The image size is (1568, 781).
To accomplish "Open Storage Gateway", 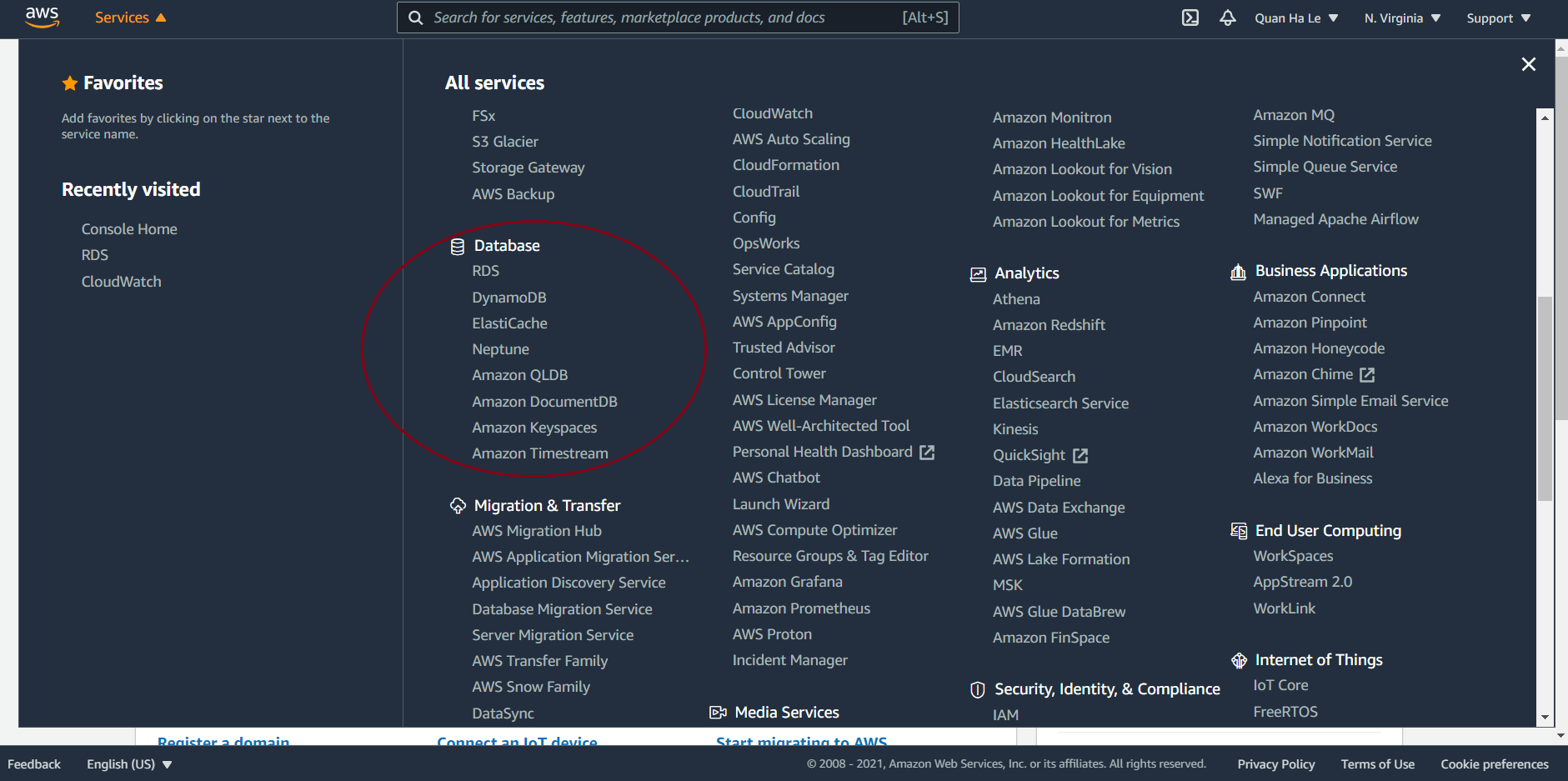I will pyautogui.click(x=529, y=168).
